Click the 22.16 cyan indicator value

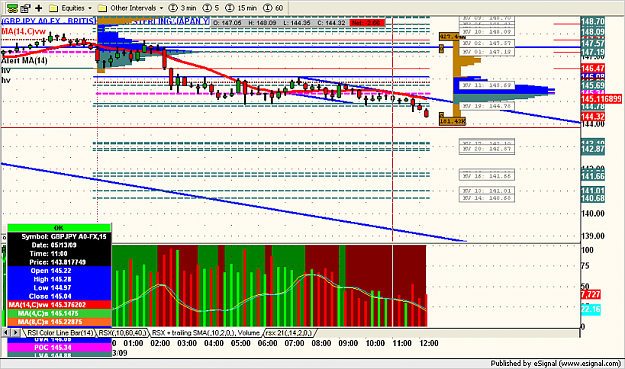[590, 309]
